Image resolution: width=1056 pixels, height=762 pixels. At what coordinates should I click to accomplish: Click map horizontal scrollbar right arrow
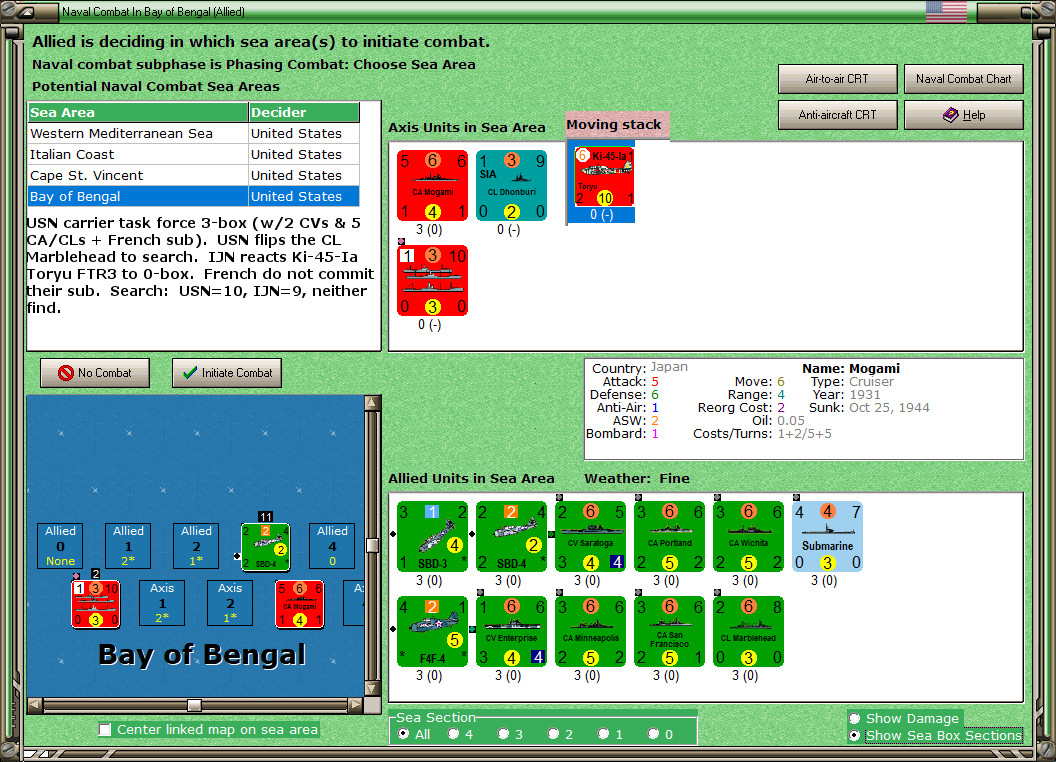pos(356,705)
